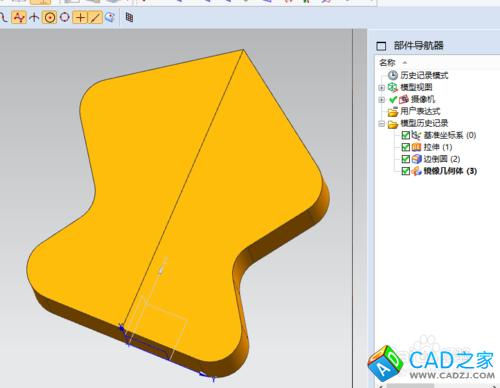Toggle the pole/spline point snap icon
This screenshot has width=500, height=388.
click(18, 17)
